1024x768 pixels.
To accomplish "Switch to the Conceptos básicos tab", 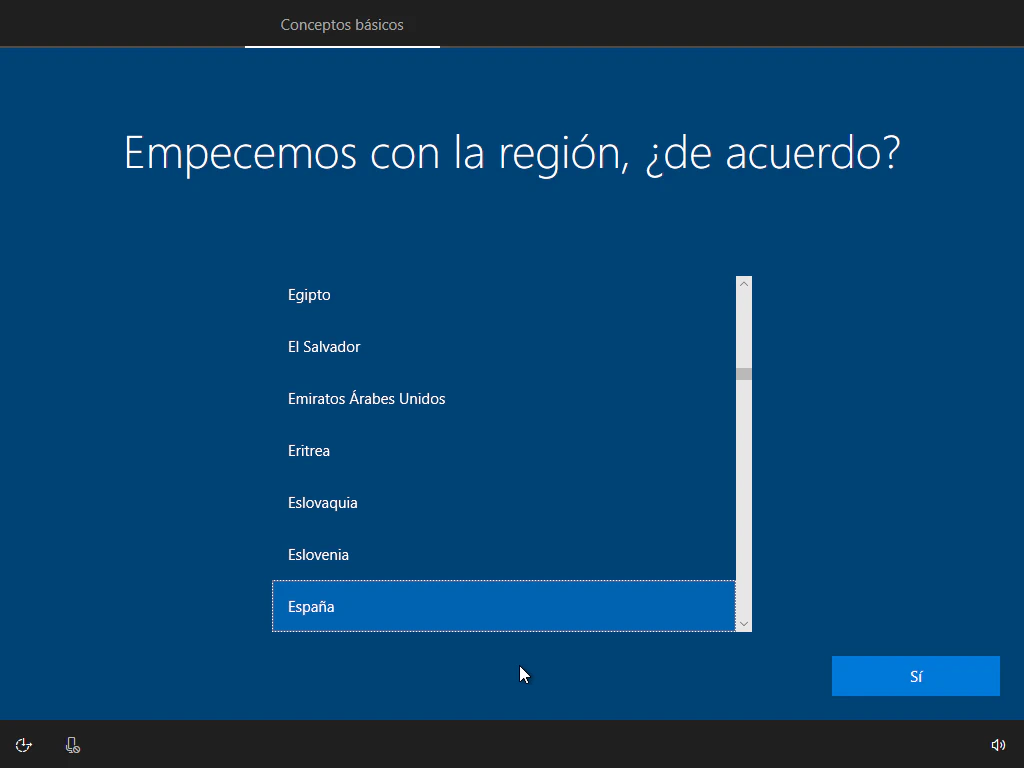I will pyautogui.click(x=342, y=25).
